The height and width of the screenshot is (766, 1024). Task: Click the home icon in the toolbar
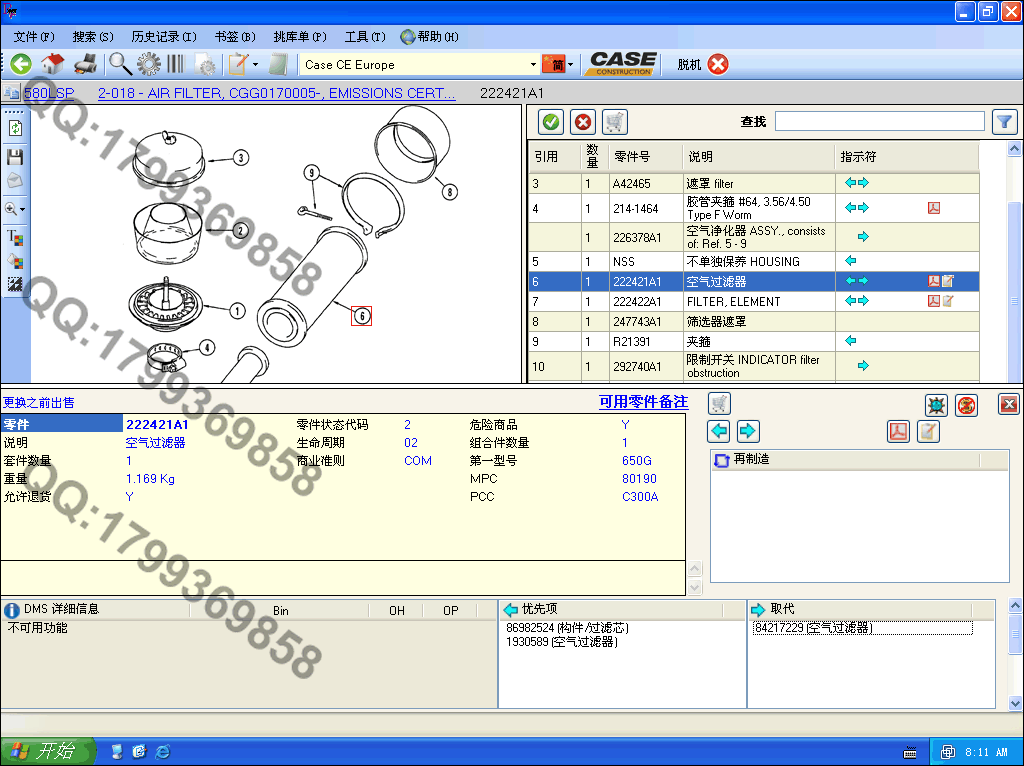[x=52, y=64]
